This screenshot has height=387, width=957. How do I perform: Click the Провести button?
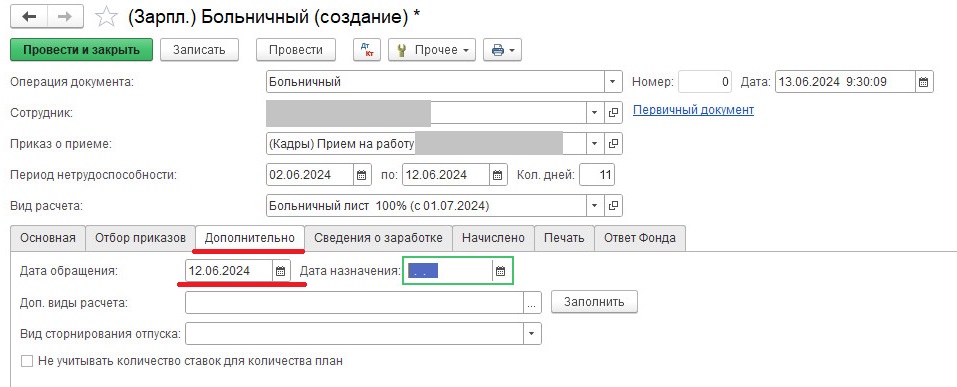pyautogui.click(x=296, y=50)
